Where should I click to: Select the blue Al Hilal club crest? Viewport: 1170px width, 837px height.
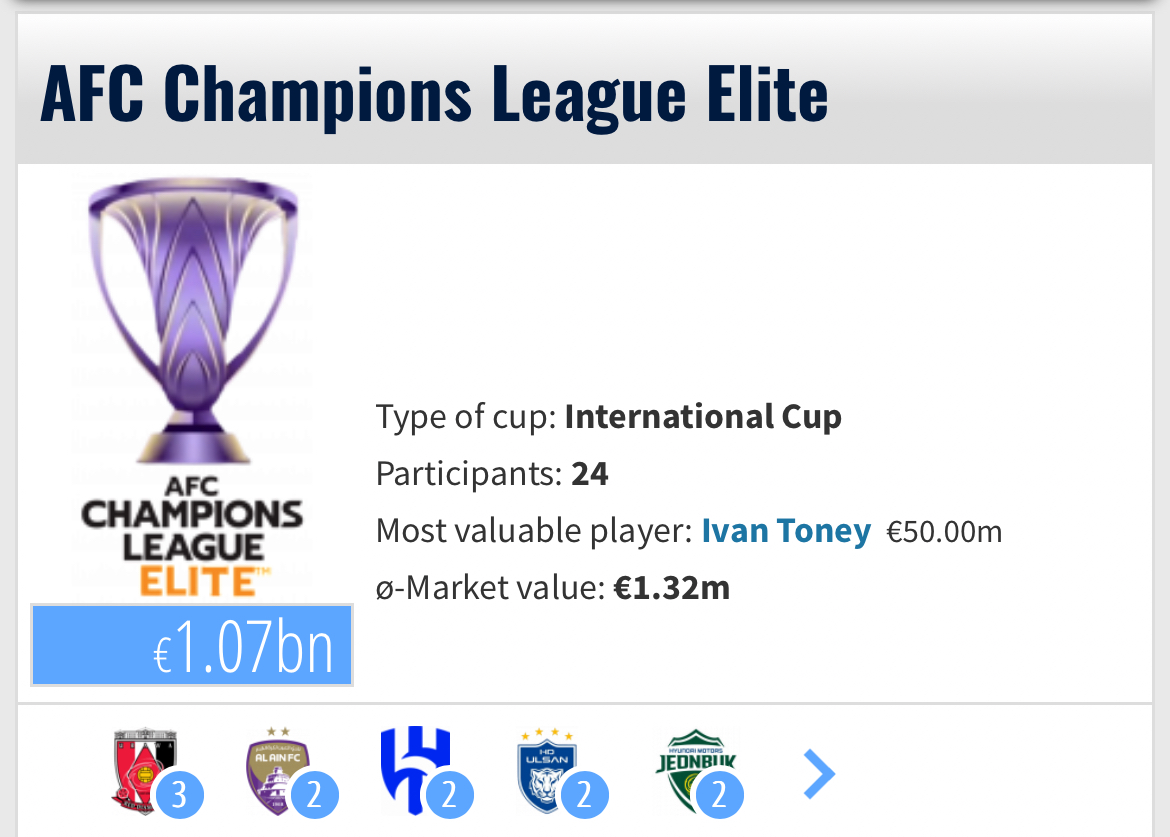click(x=413, y=768)
